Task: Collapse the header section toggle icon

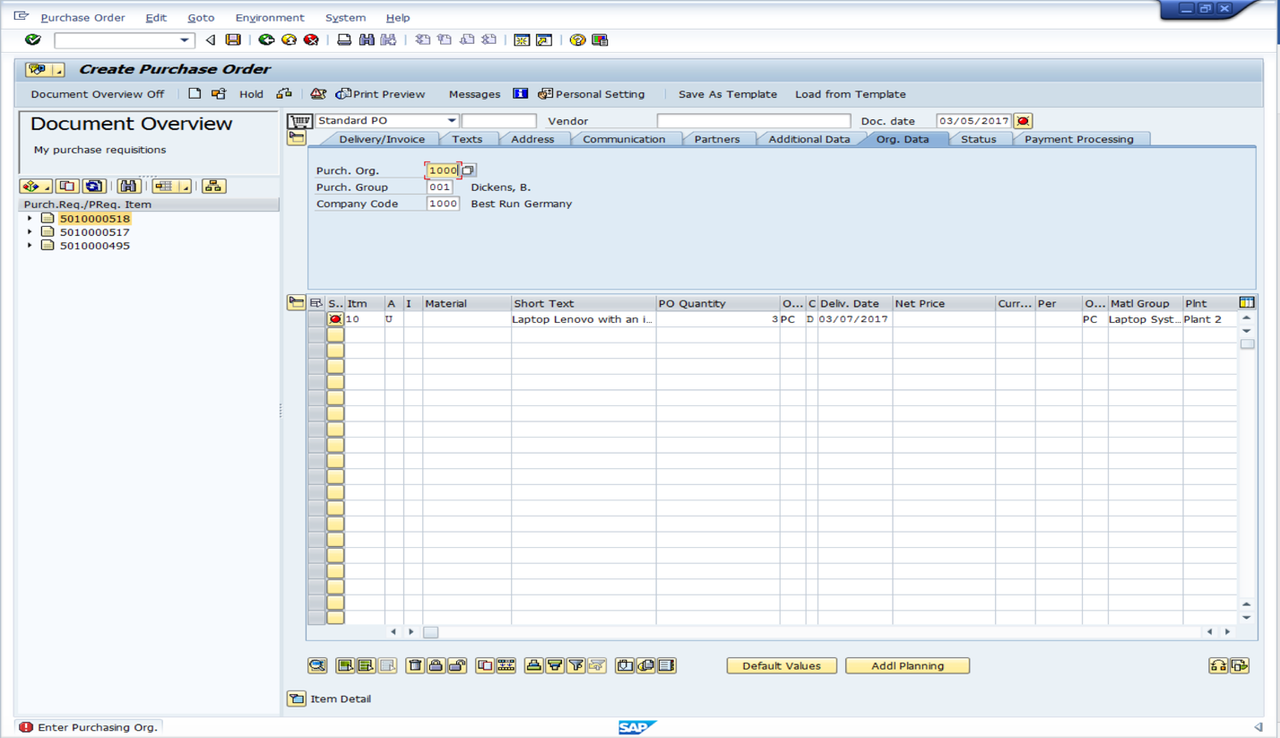Action: [296, 138]
